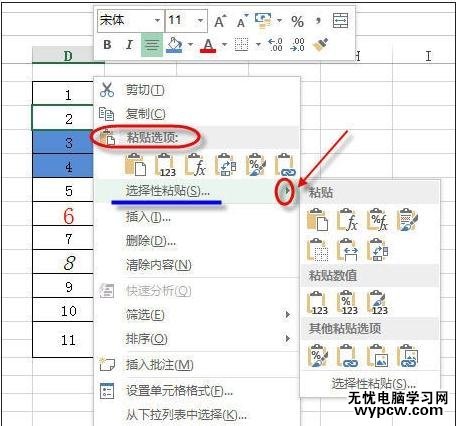
Task: Click Paste Formulas fx icon in context menu
Action: (196, 165)
